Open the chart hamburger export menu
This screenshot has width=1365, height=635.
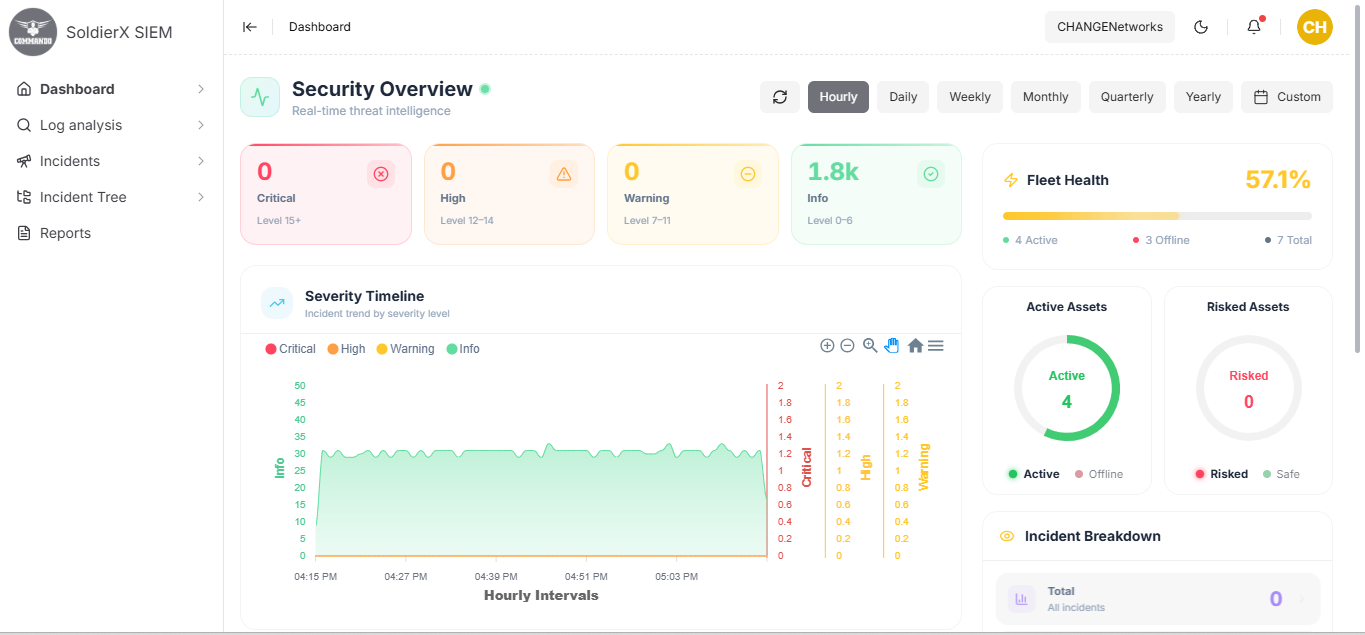coord(936,345)
